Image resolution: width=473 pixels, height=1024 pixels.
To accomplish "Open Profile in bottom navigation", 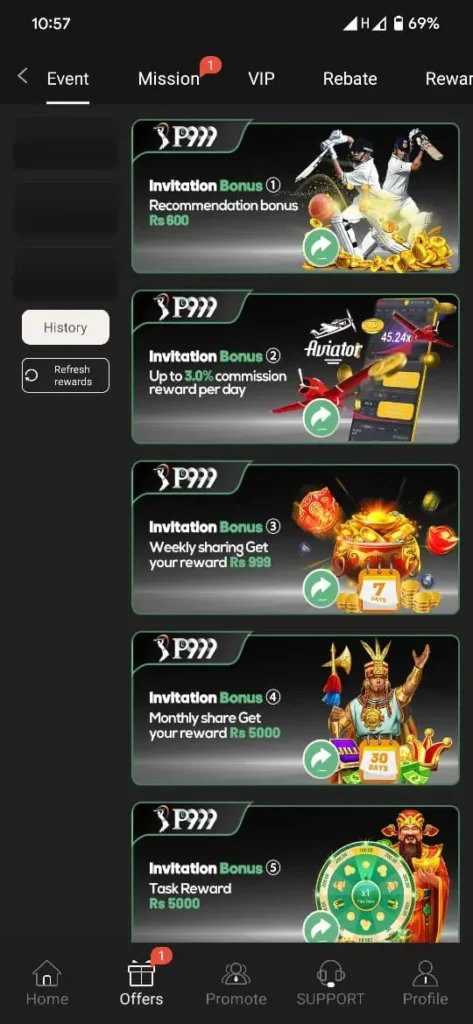I will [425, 983].
